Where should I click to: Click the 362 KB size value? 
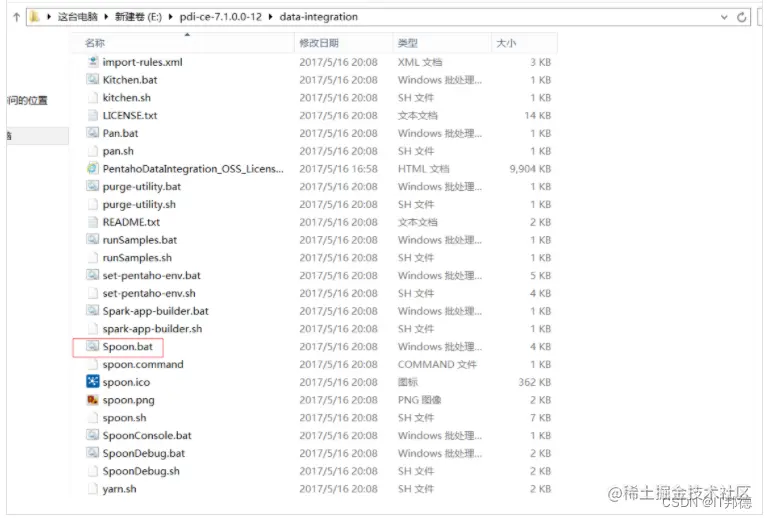tap(535, 382)
